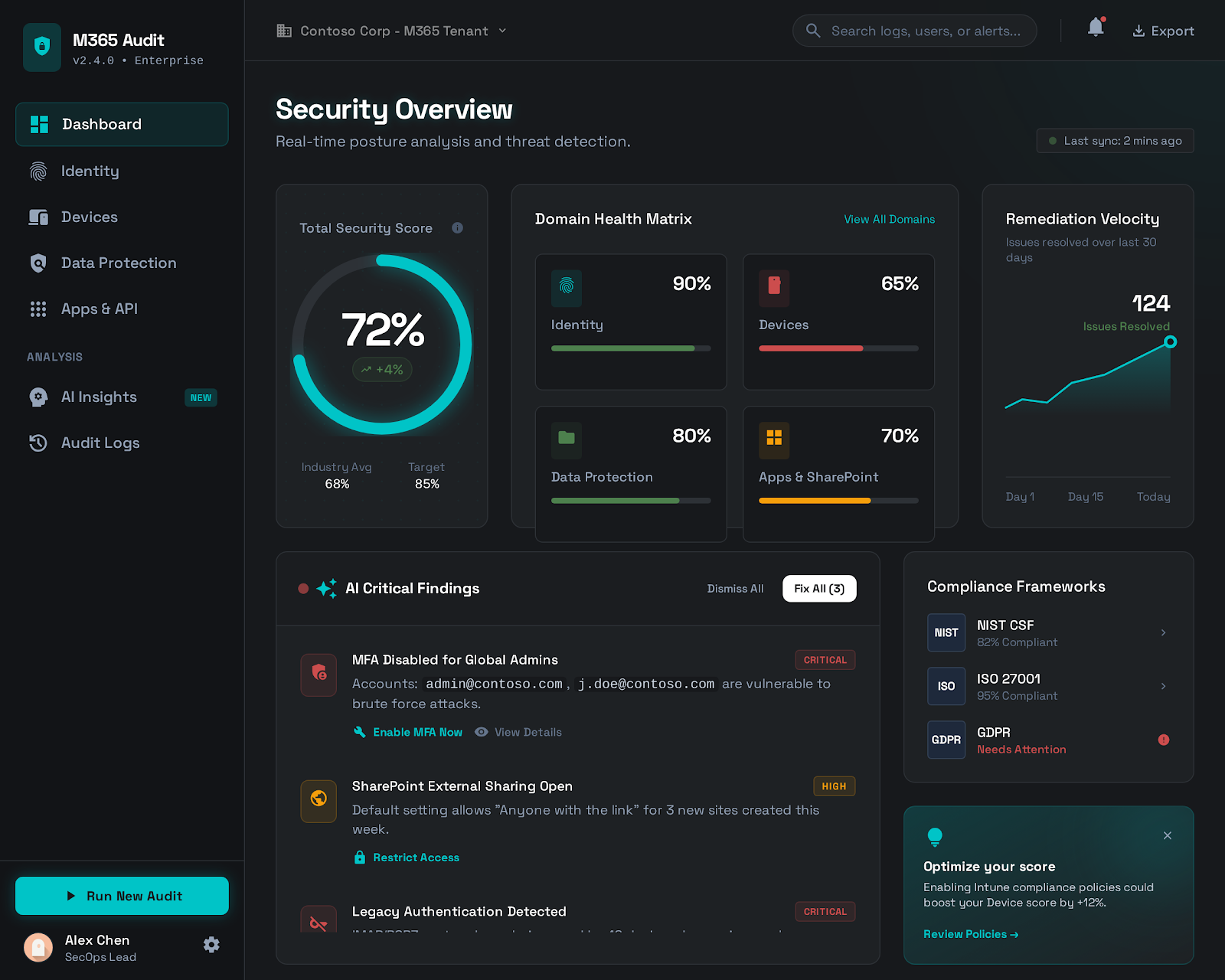This screenshot has height=980, width=1225.
Task: Open the Contoso Corp tenant dropdown
Action: click(392, 31)
